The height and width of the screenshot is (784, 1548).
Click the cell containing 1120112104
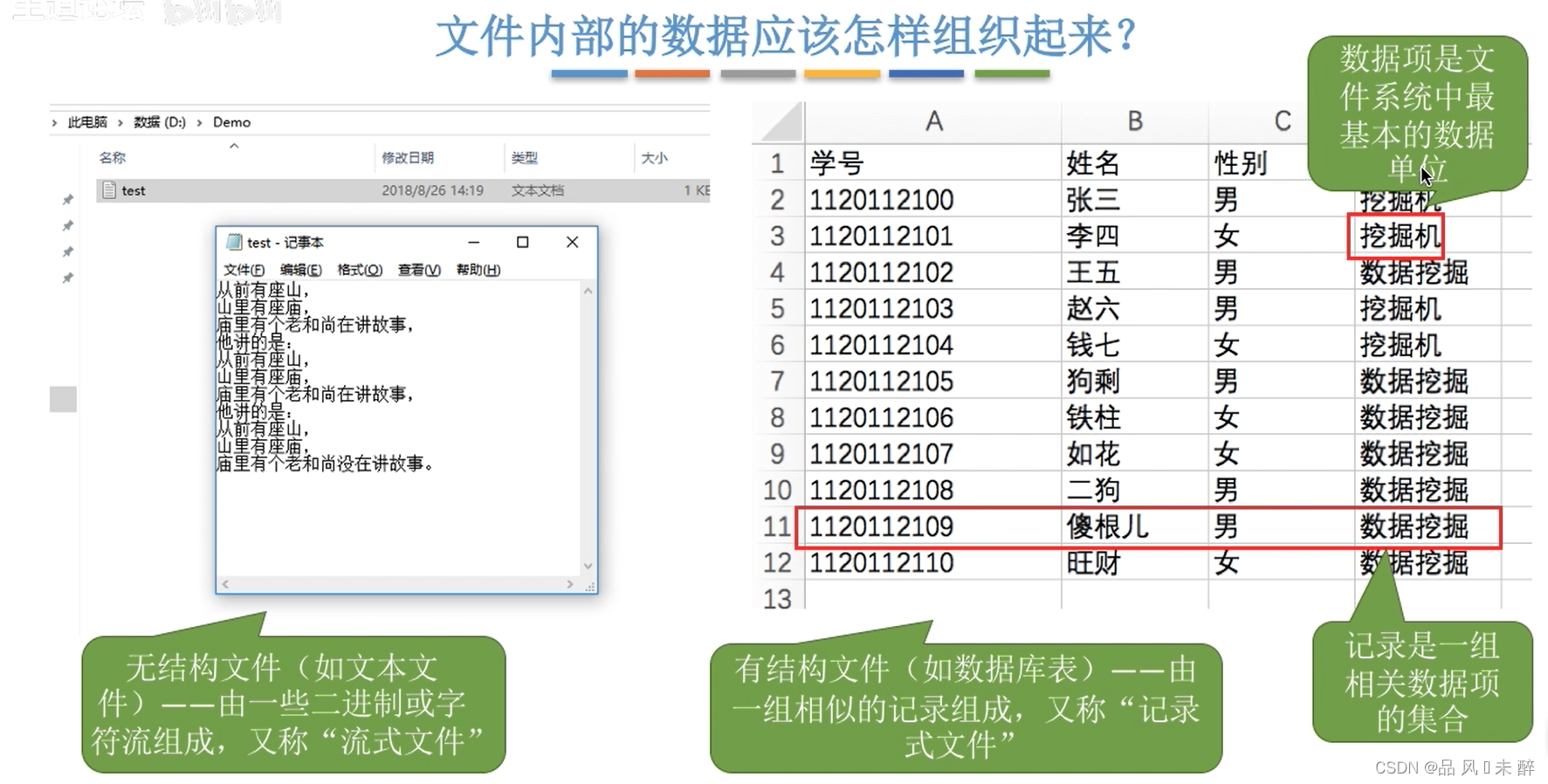933,345
